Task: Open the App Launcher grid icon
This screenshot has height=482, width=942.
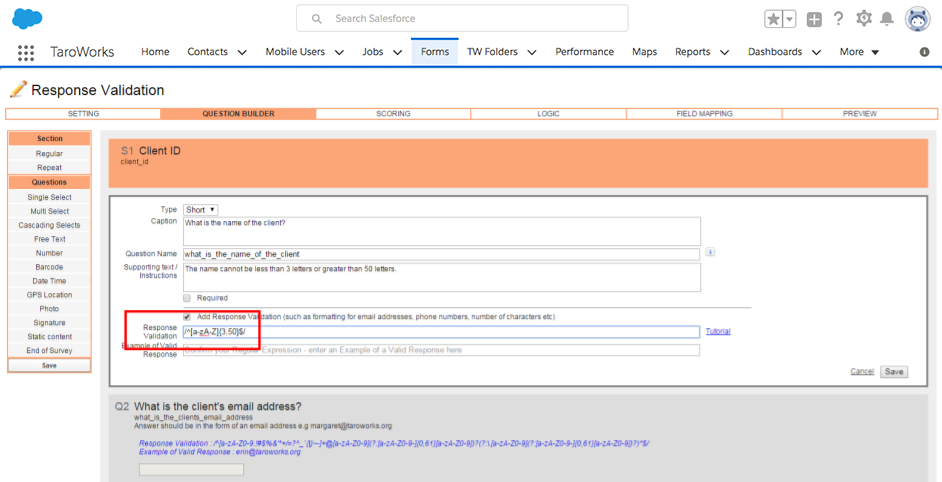Action: point(26,52)
